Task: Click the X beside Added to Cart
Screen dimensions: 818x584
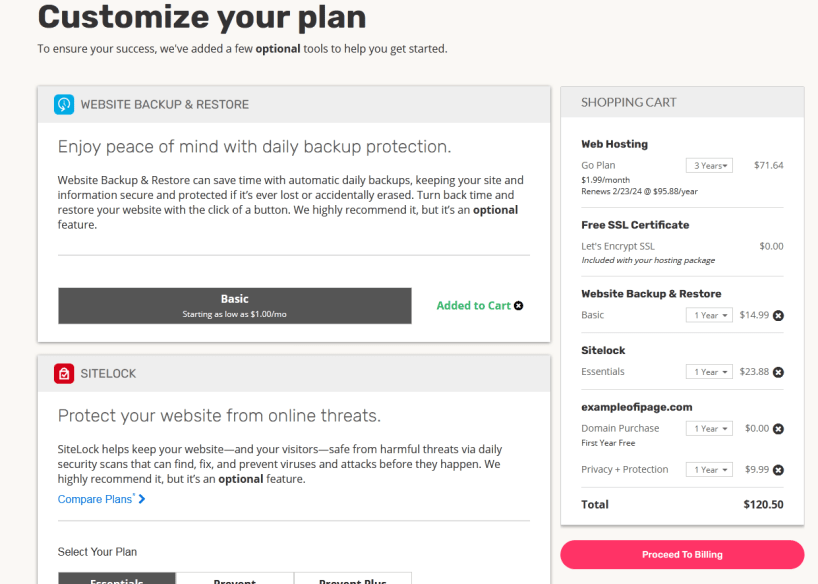Action: coord(518,306)
